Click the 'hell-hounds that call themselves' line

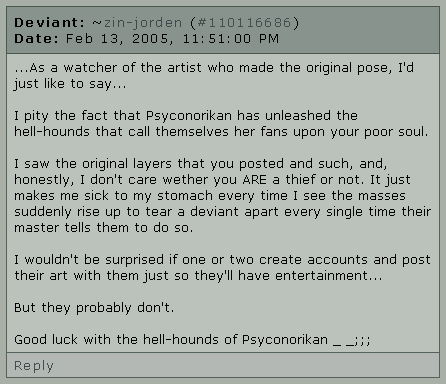click(x=221, y=132)
